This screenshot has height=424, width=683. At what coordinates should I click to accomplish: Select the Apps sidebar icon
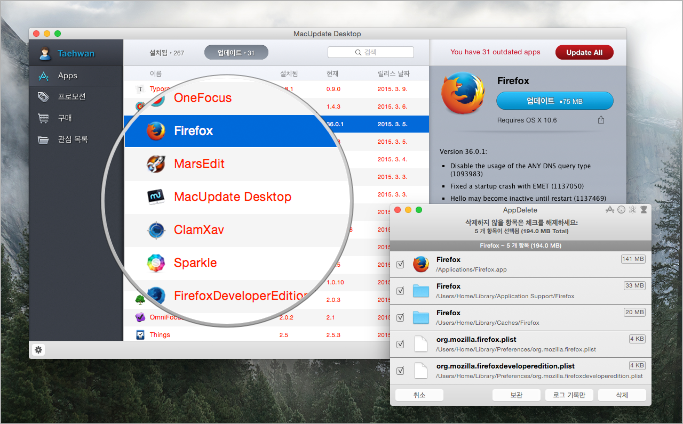(44, 76)
